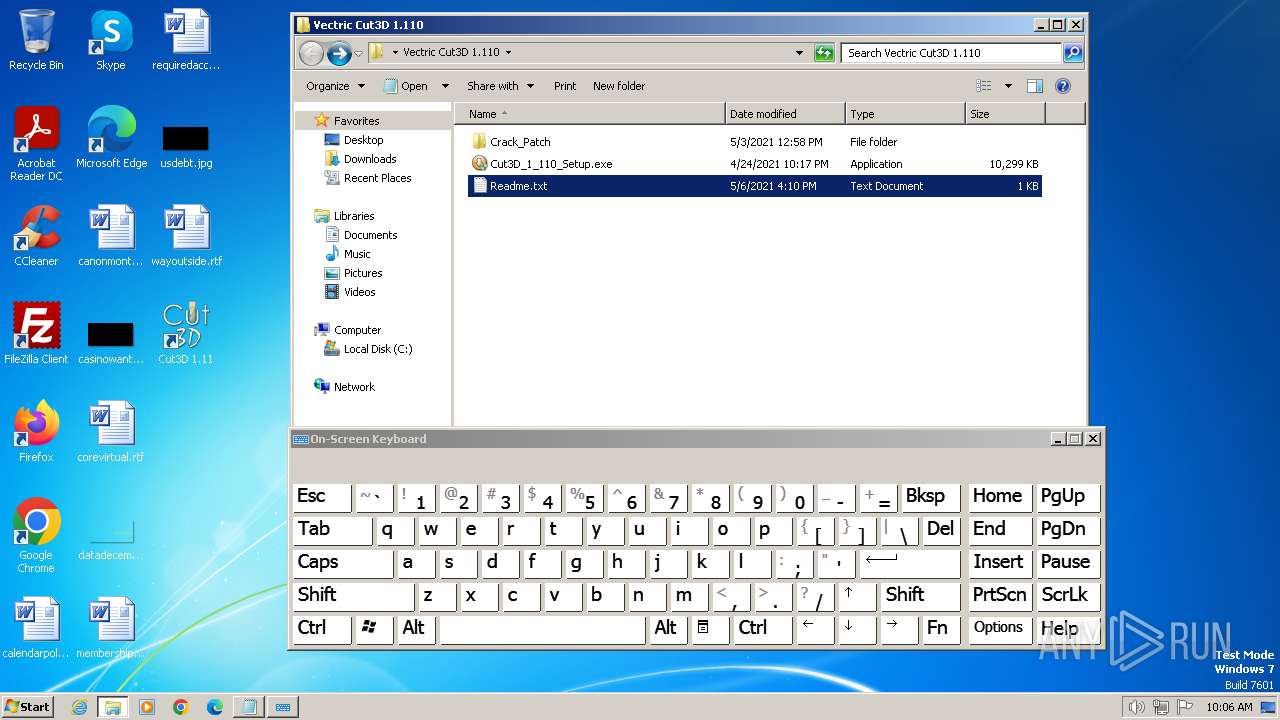Open Explorer Help question mark icon
The height and width of the screenshot is (720, 1280).
tap(1063, 86)
